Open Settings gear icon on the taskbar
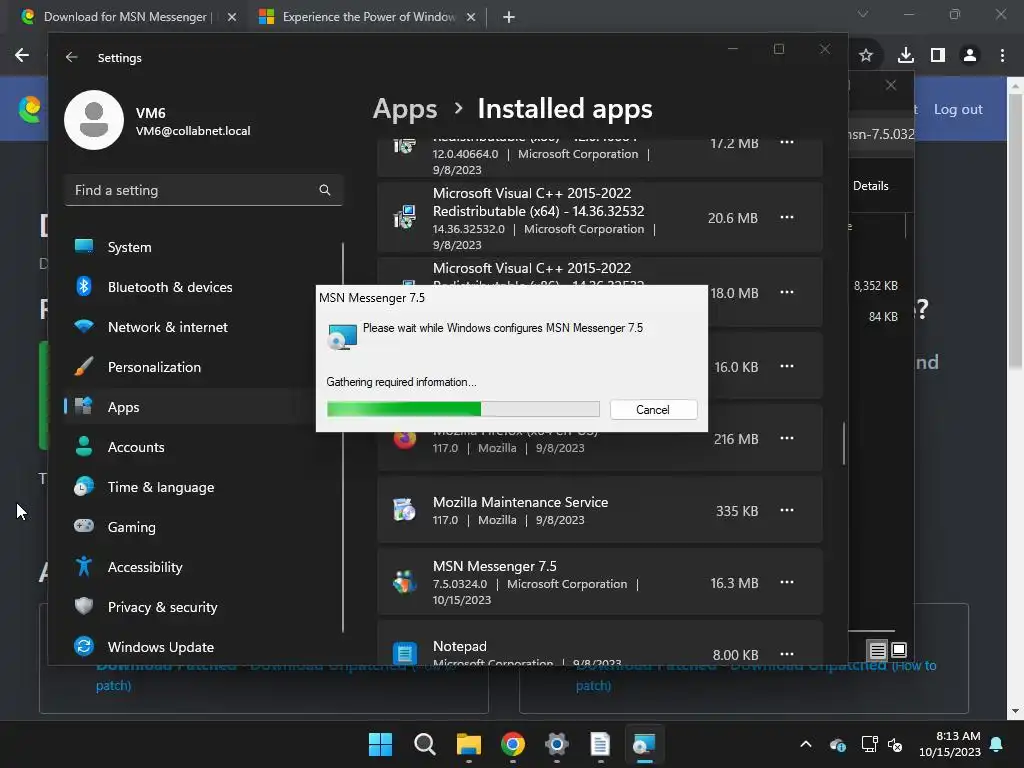 pos(556,744)
